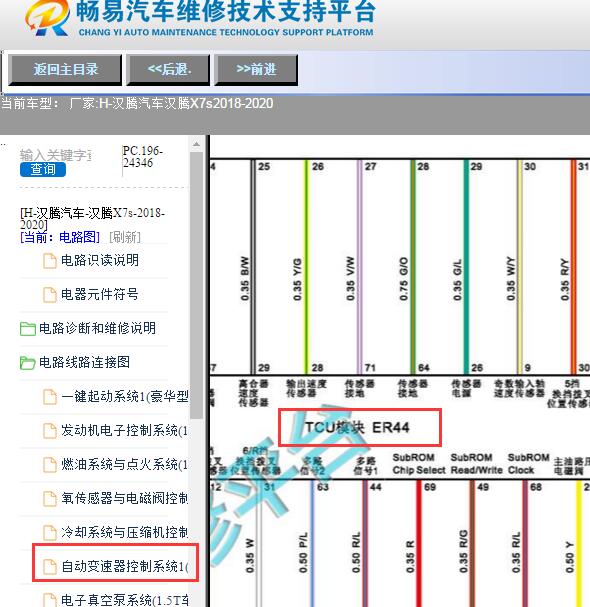Open the 电器元件符号 document

[99, 294]
